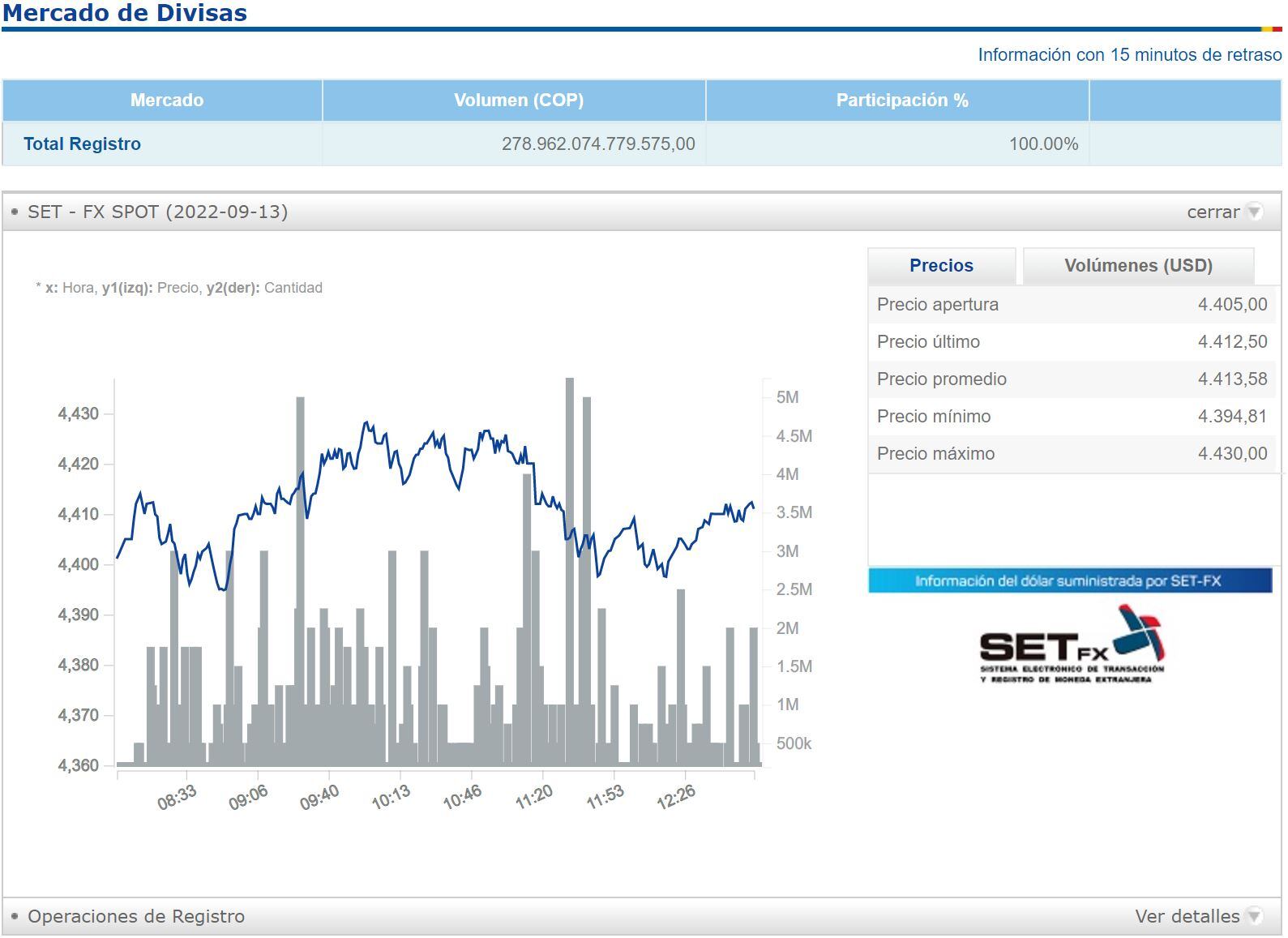Collapse the SET - FX SPOT panel via cerrar
This screenshot has height=938, width=1288.
point(1213,212)
